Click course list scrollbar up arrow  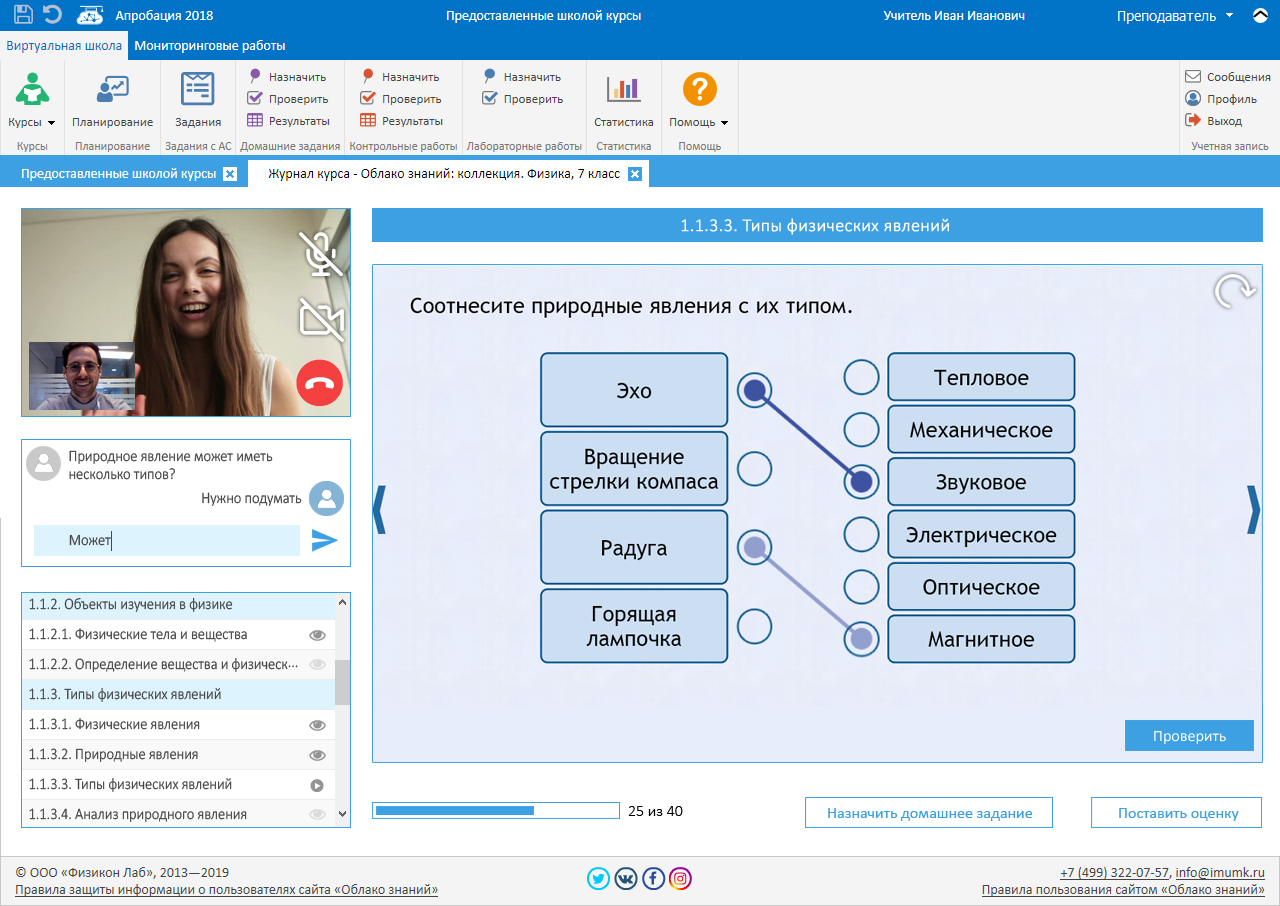pyautogui.click(x=343, y=602)
